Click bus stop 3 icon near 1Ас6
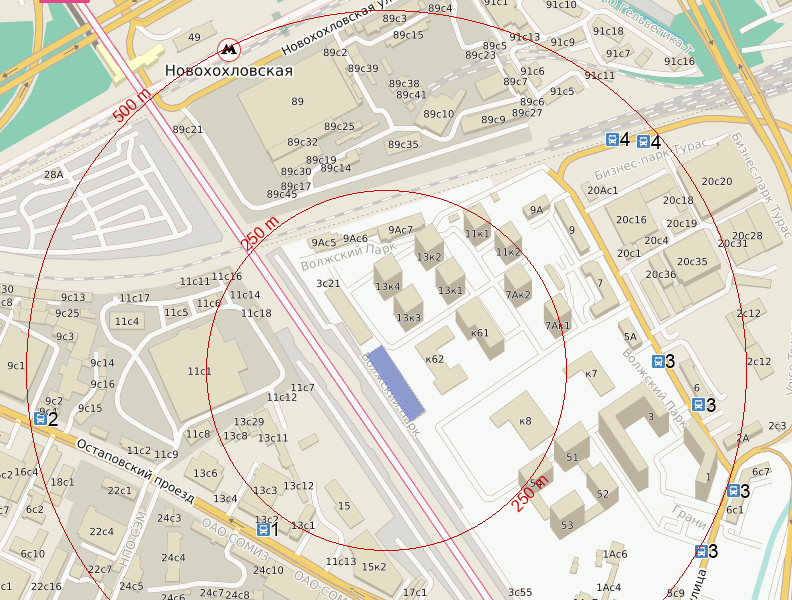Screen dimensions: 792x600 click(x=701, y=552)
